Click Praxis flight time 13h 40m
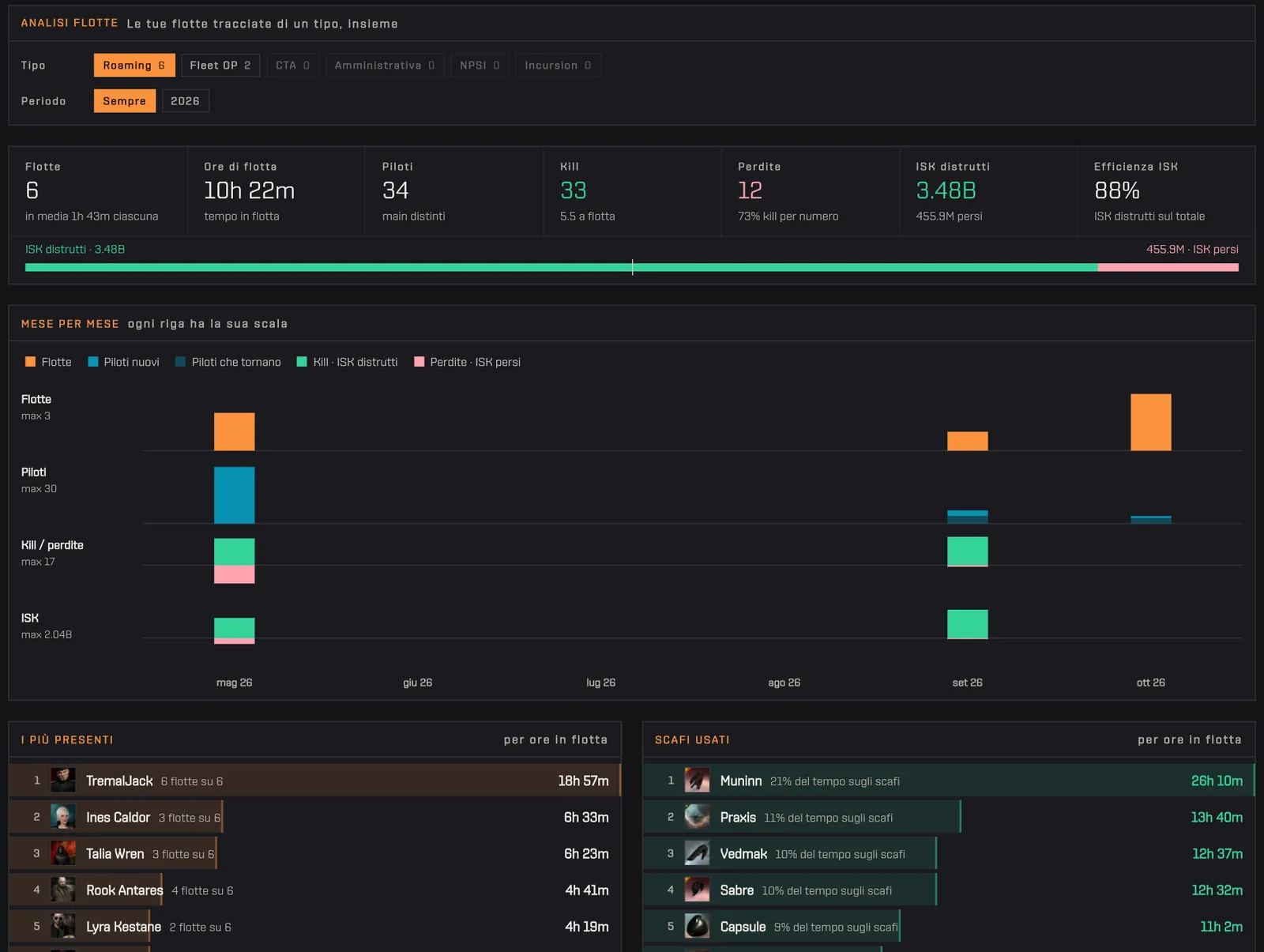 coord(1217,817)
